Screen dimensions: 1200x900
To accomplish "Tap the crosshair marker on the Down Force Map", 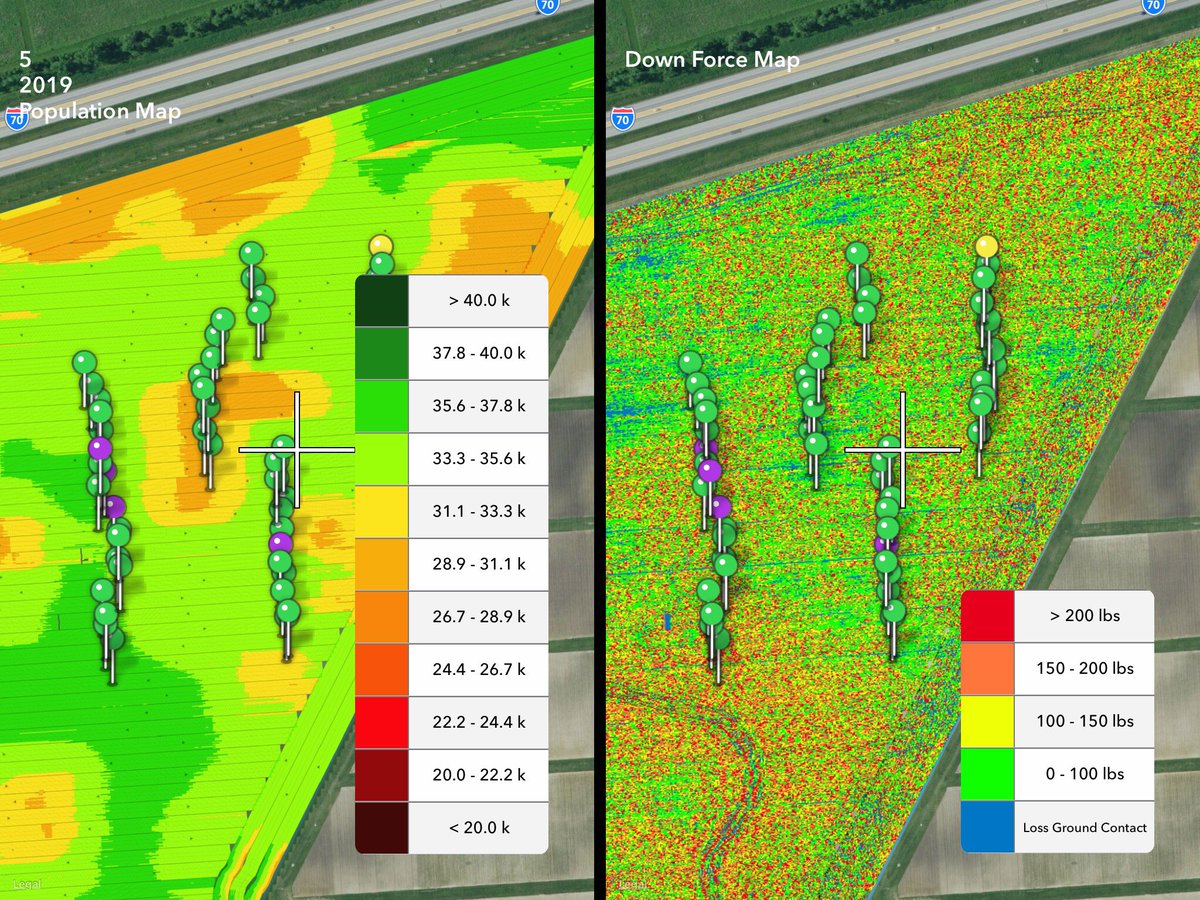I will click(903, 450).
